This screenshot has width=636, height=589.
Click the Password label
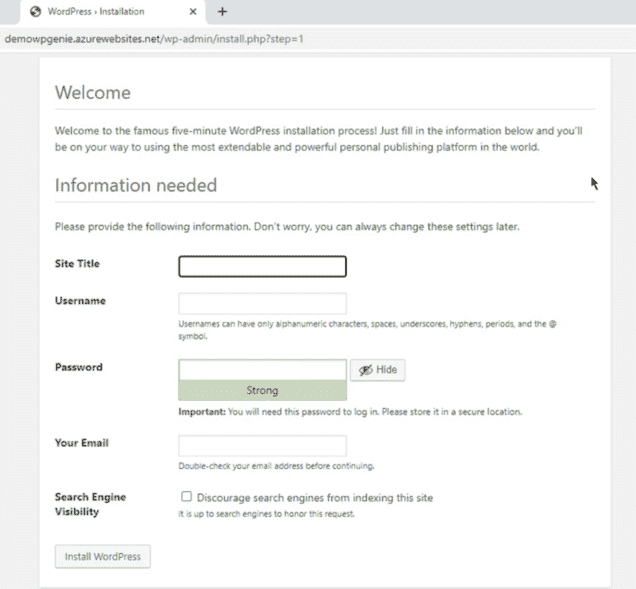pyautogui.click(x=79, y=367)
